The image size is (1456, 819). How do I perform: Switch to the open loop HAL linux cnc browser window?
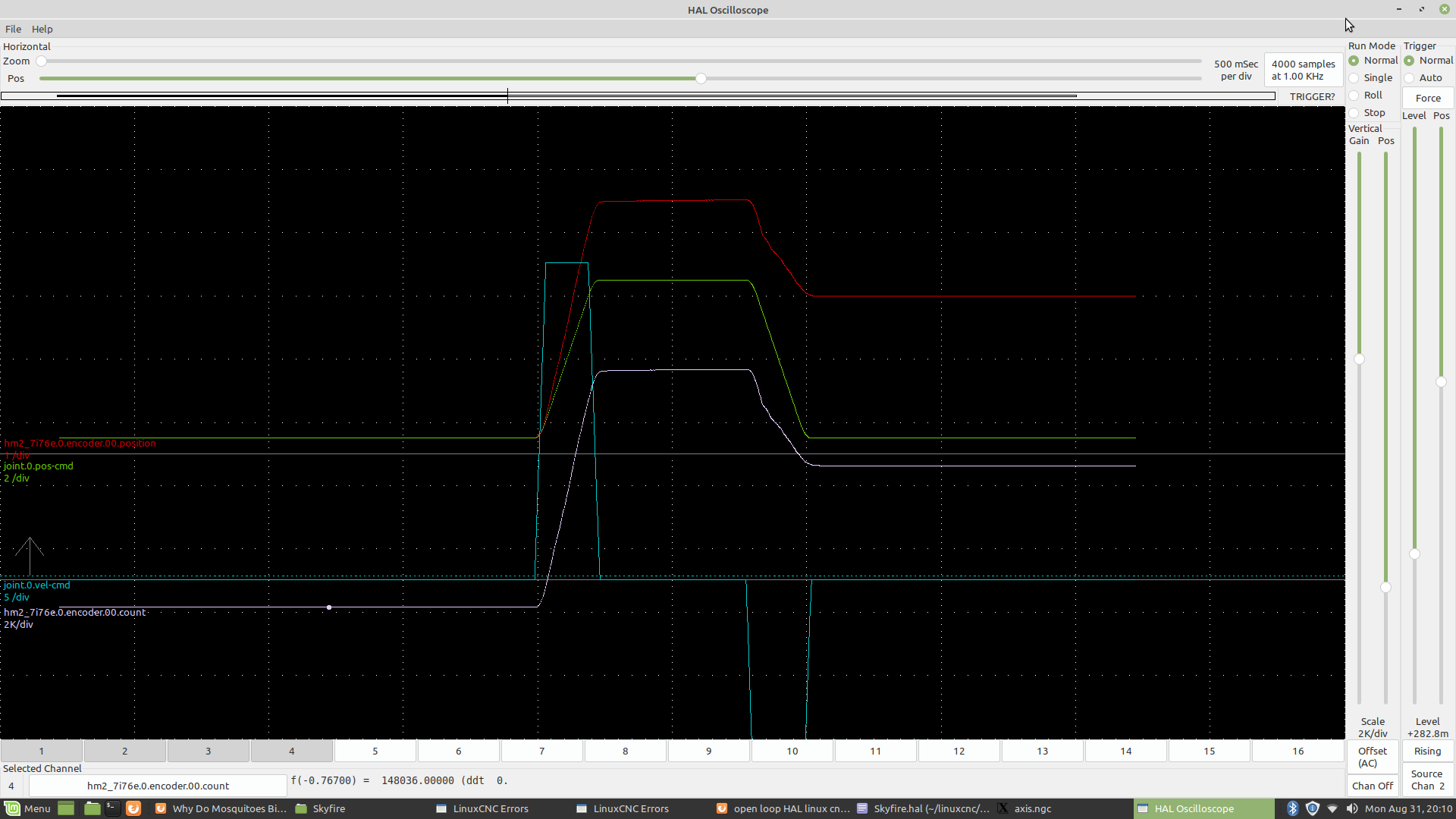click(x=783, y=808)
